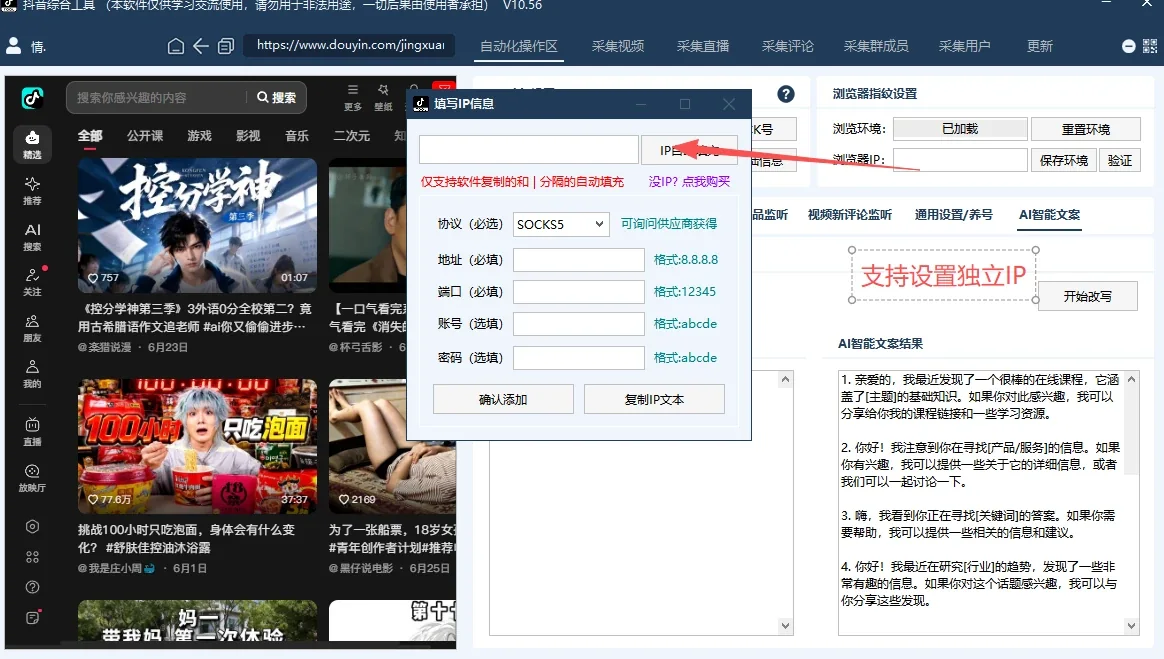Viewport: 1164px width, 659px height.
Task: Click the URL address bar
Action: [349, 45]
